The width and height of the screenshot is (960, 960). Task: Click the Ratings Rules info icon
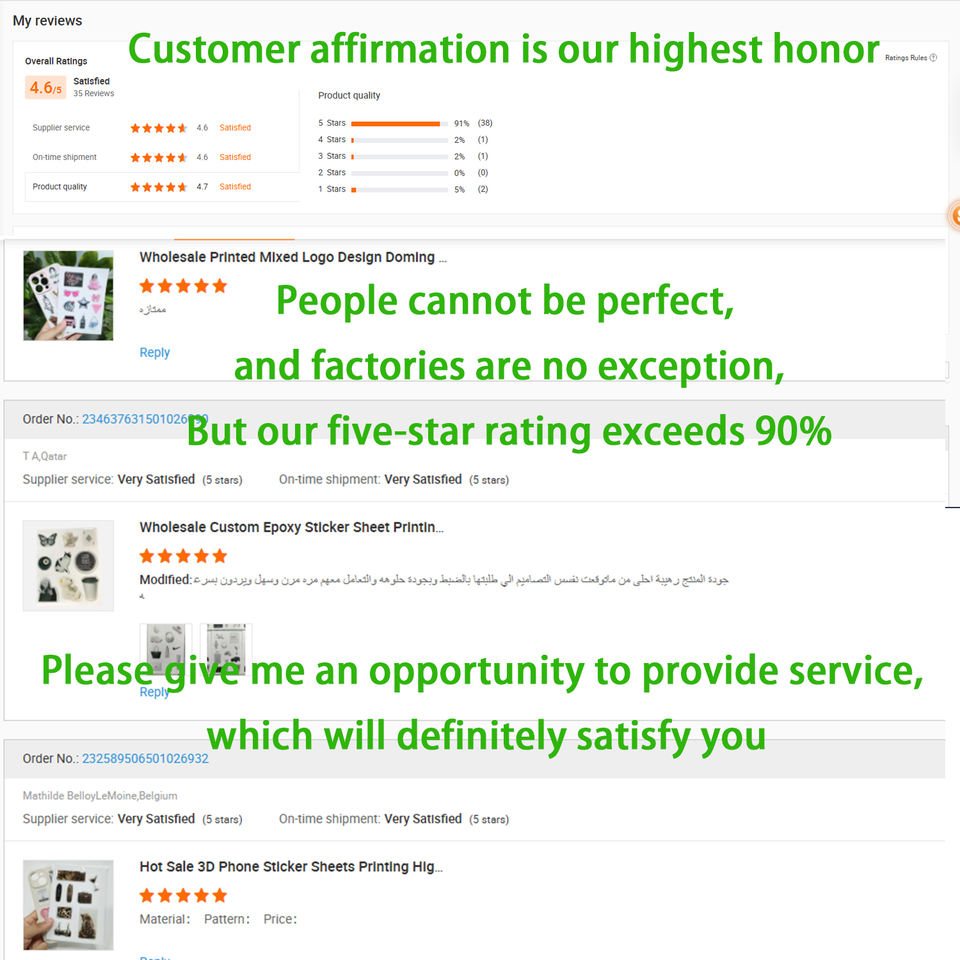(x=933, y=58)
